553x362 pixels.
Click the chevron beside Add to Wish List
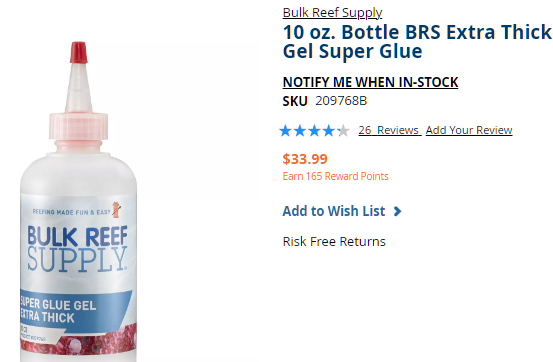[x=397, y=211]
